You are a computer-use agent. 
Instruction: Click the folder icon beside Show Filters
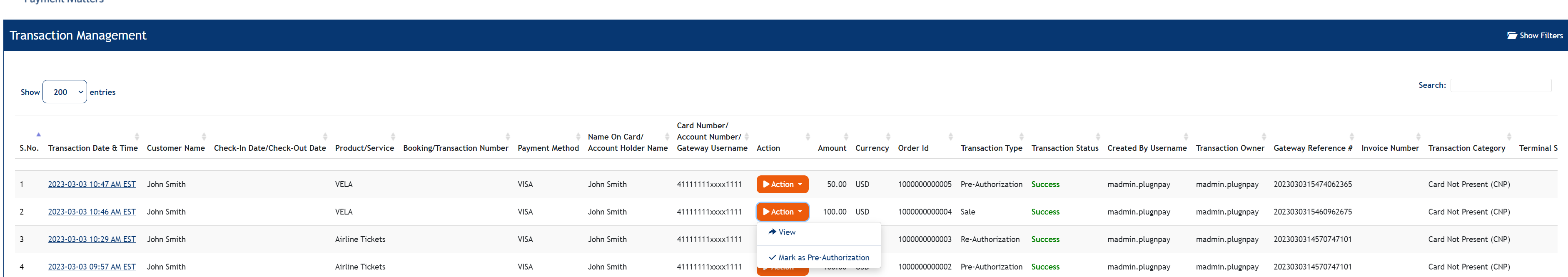pos(1513,35)
